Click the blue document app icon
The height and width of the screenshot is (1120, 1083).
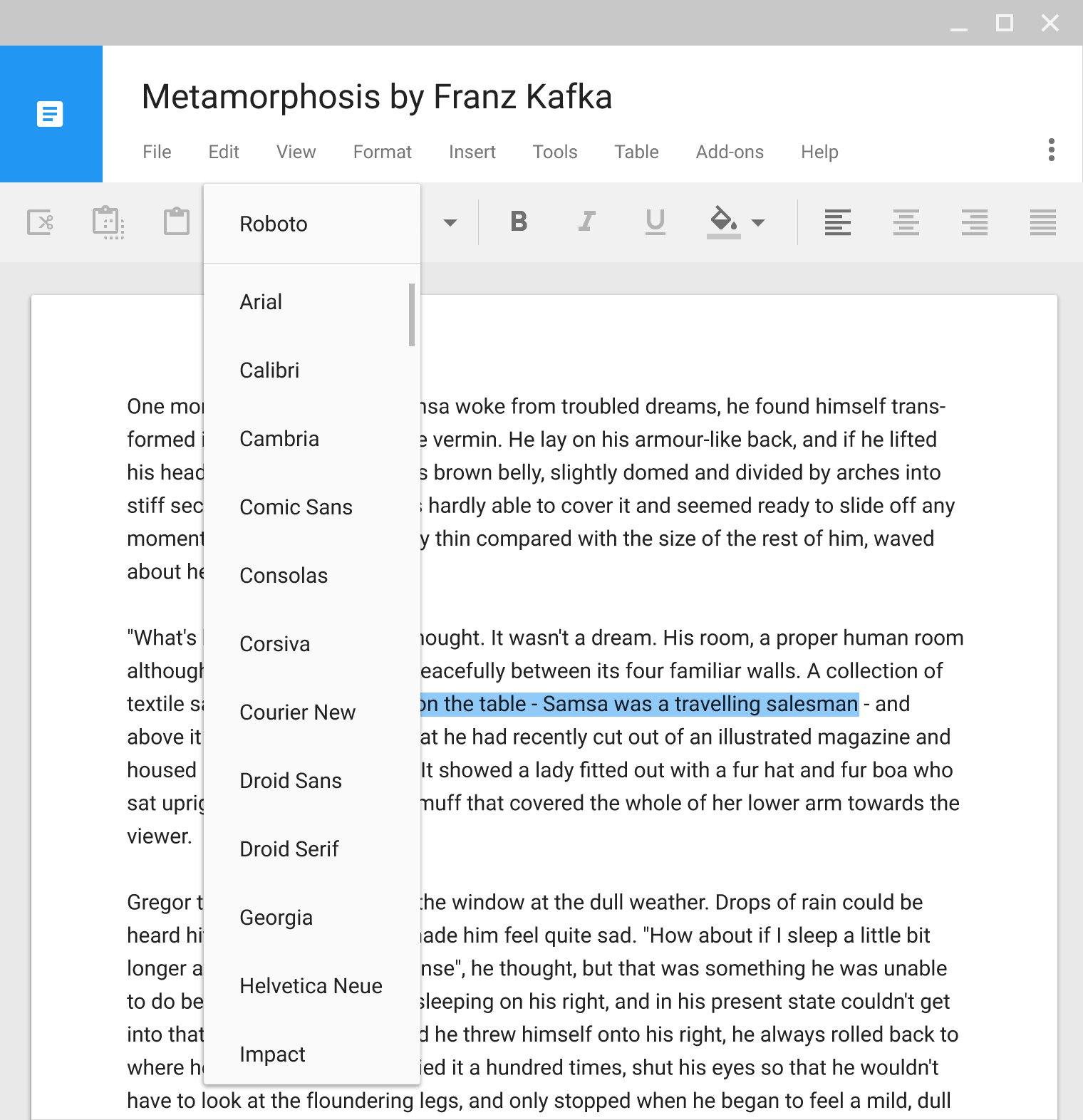point(50,114)
